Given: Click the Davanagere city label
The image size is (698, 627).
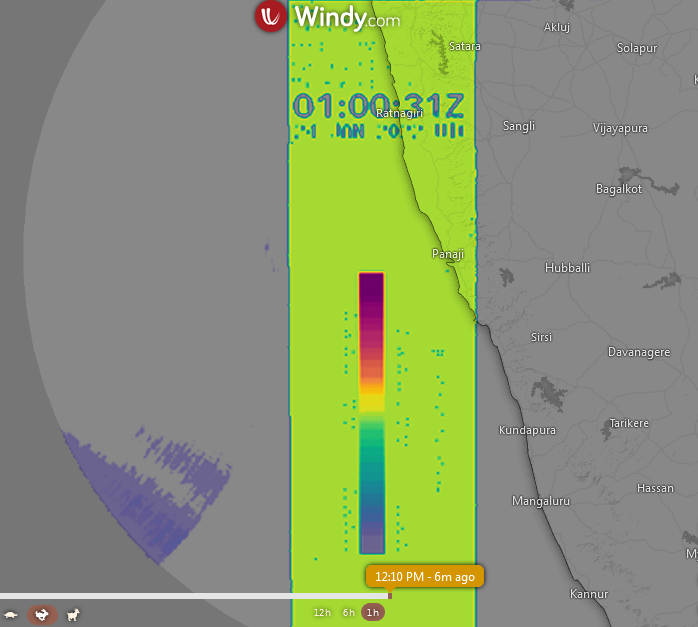Looking at the screenshot, I should pyautogui.click(x=639, y=352).
